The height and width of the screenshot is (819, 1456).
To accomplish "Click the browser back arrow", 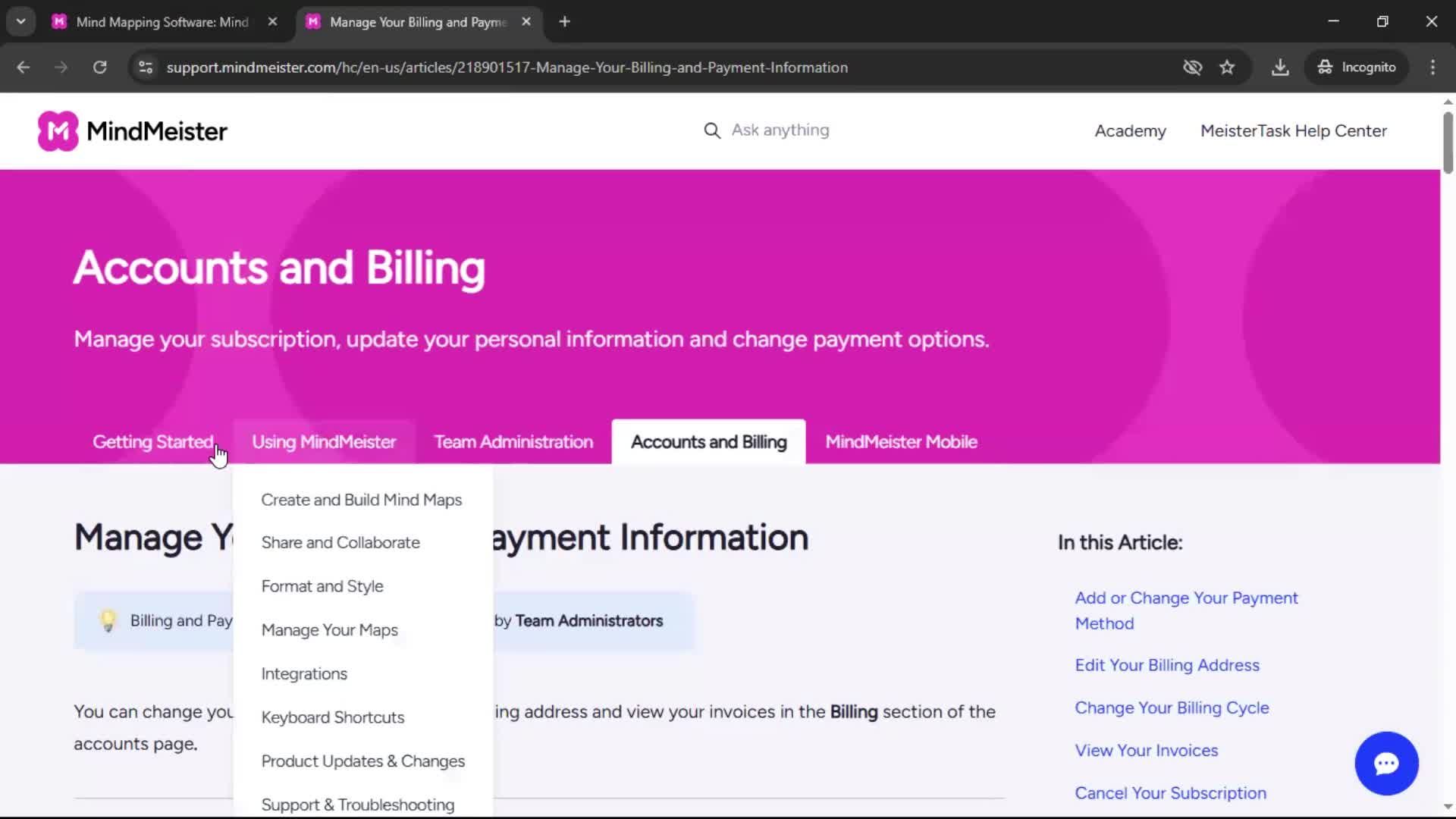I will (24, 67).
